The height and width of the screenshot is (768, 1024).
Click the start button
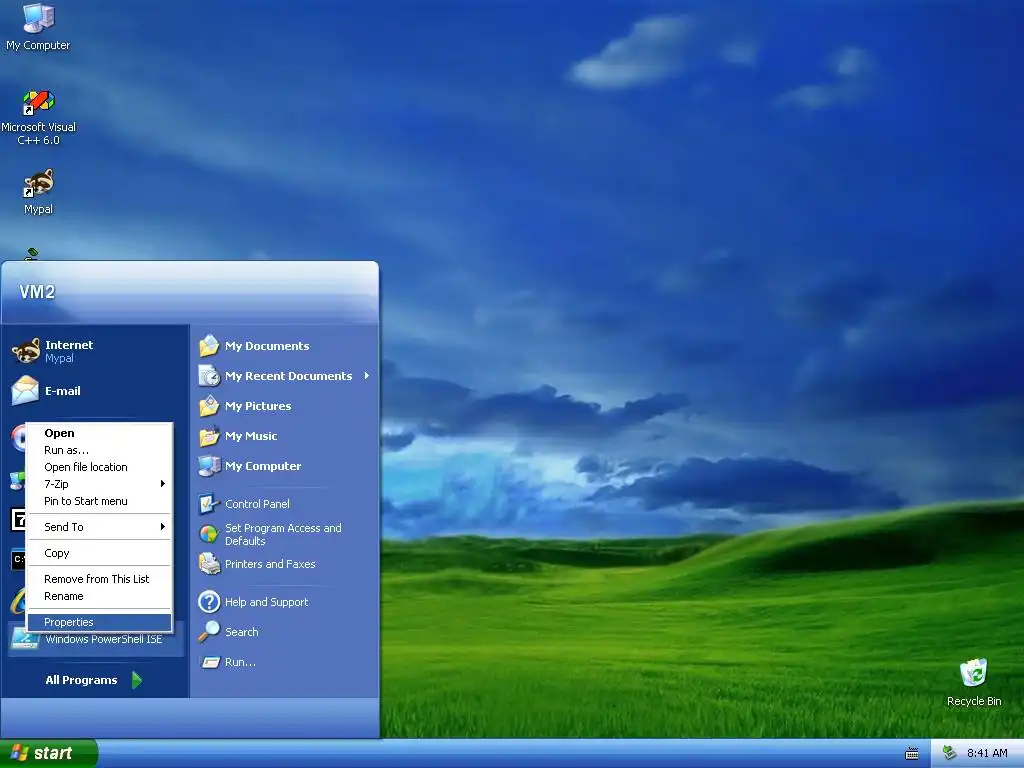48,753
